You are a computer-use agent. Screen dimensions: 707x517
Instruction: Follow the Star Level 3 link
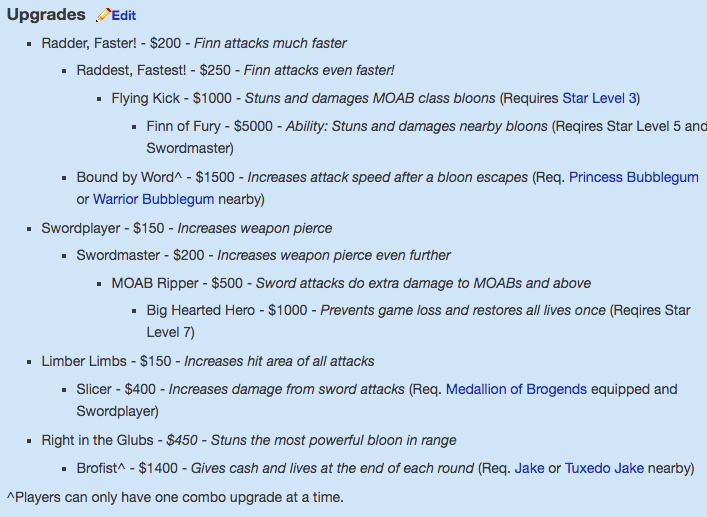tap(601, 98)
